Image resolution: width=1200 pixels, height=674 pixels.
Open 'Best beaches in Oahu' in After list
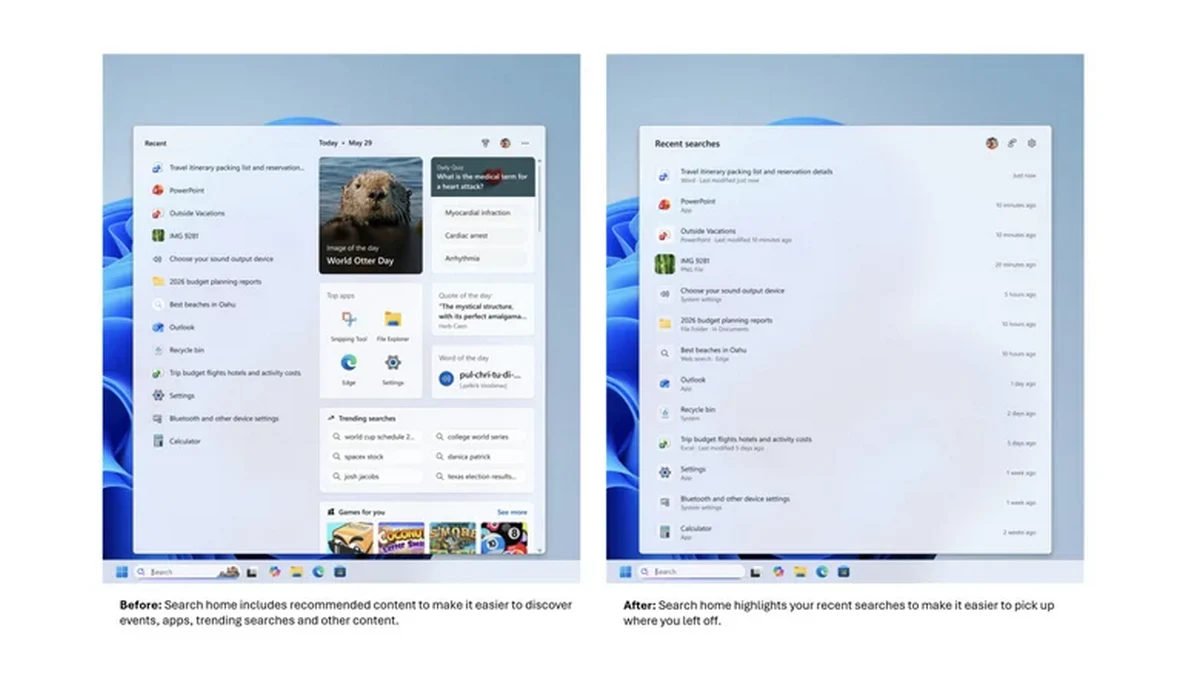click(x=846, y=353)
